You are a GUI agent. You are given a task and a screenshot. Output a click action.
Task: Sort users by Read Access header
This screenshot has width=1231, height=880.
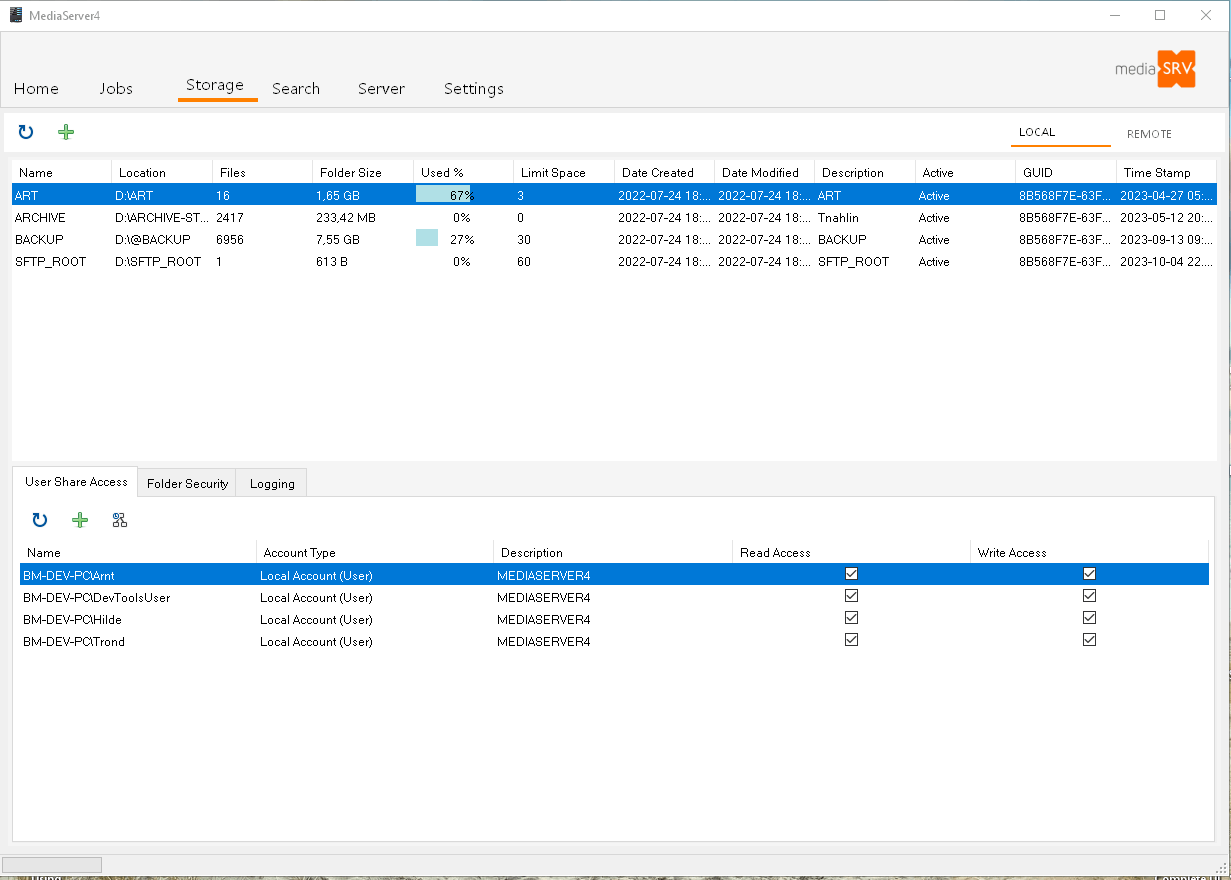(851, 553)
